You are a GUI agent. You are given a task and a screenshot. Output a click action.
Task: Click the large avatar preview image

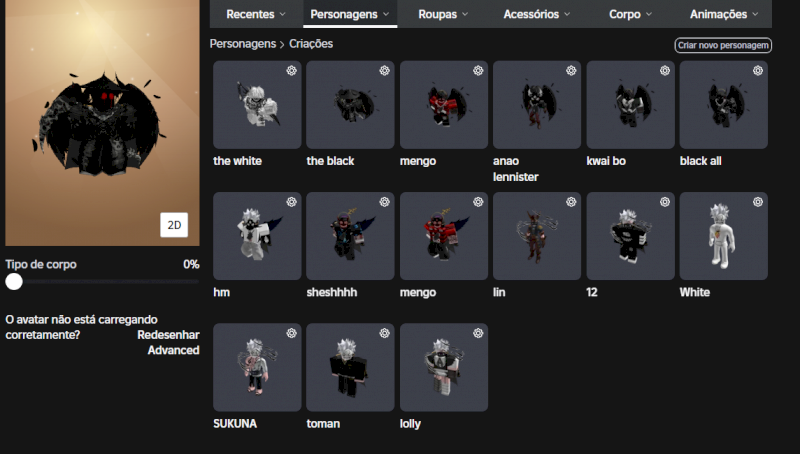102,122
